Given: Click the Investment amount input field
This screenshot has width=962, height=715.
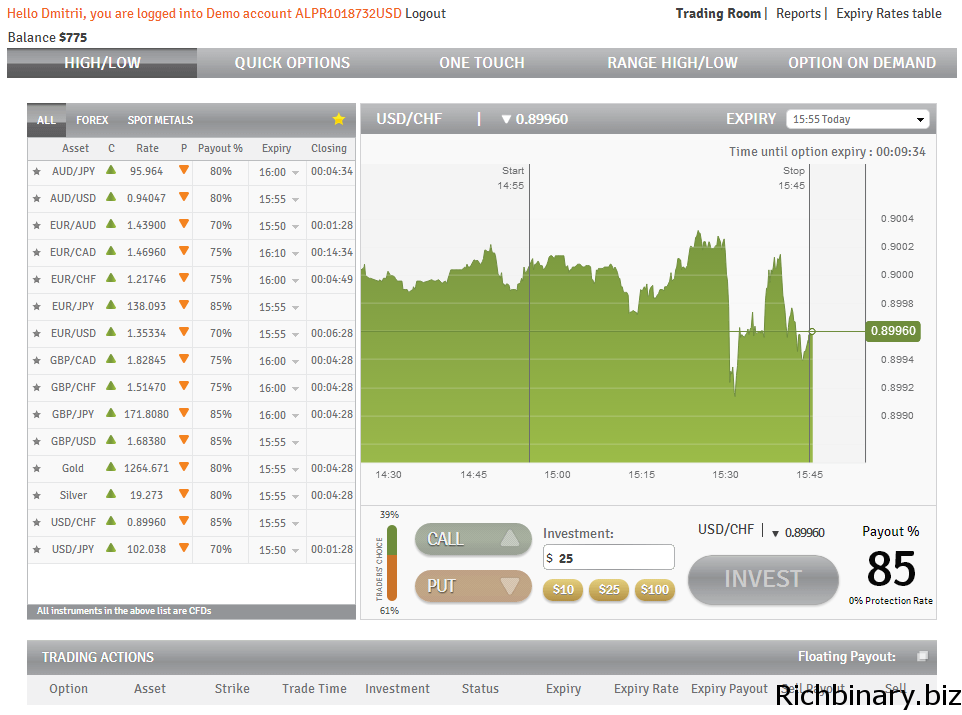Looking at the screenshot, I should tap(609, 558).
